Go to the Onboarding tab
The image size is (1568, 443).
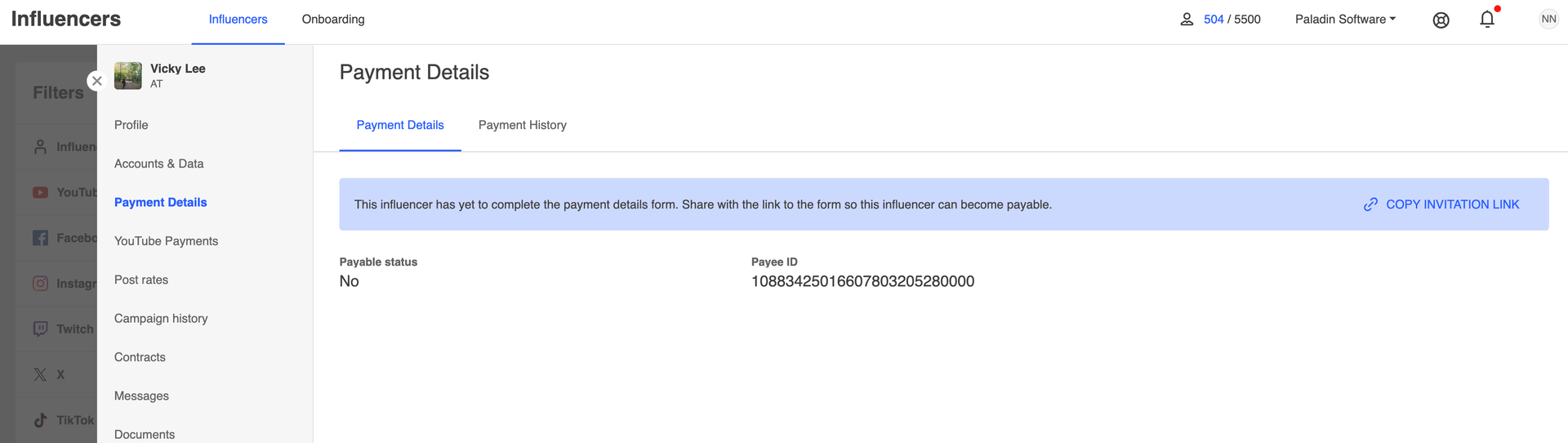(333, 19)
